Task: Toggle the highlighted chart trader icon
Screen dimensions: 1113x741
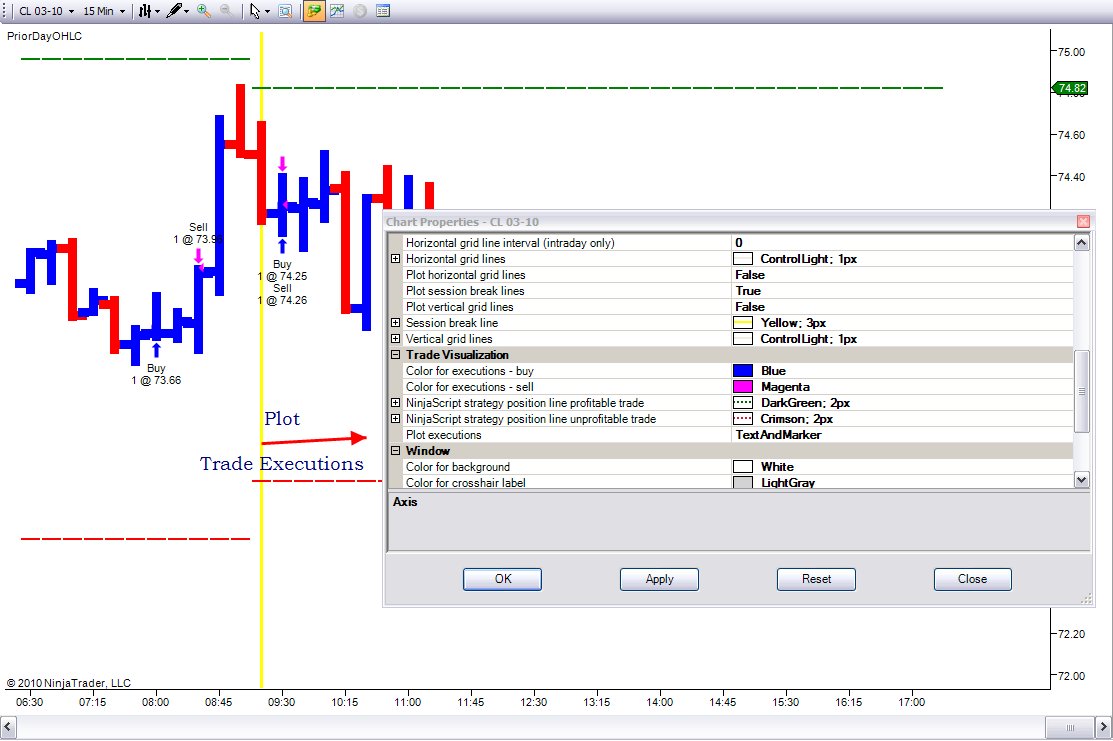Action: 314,11
